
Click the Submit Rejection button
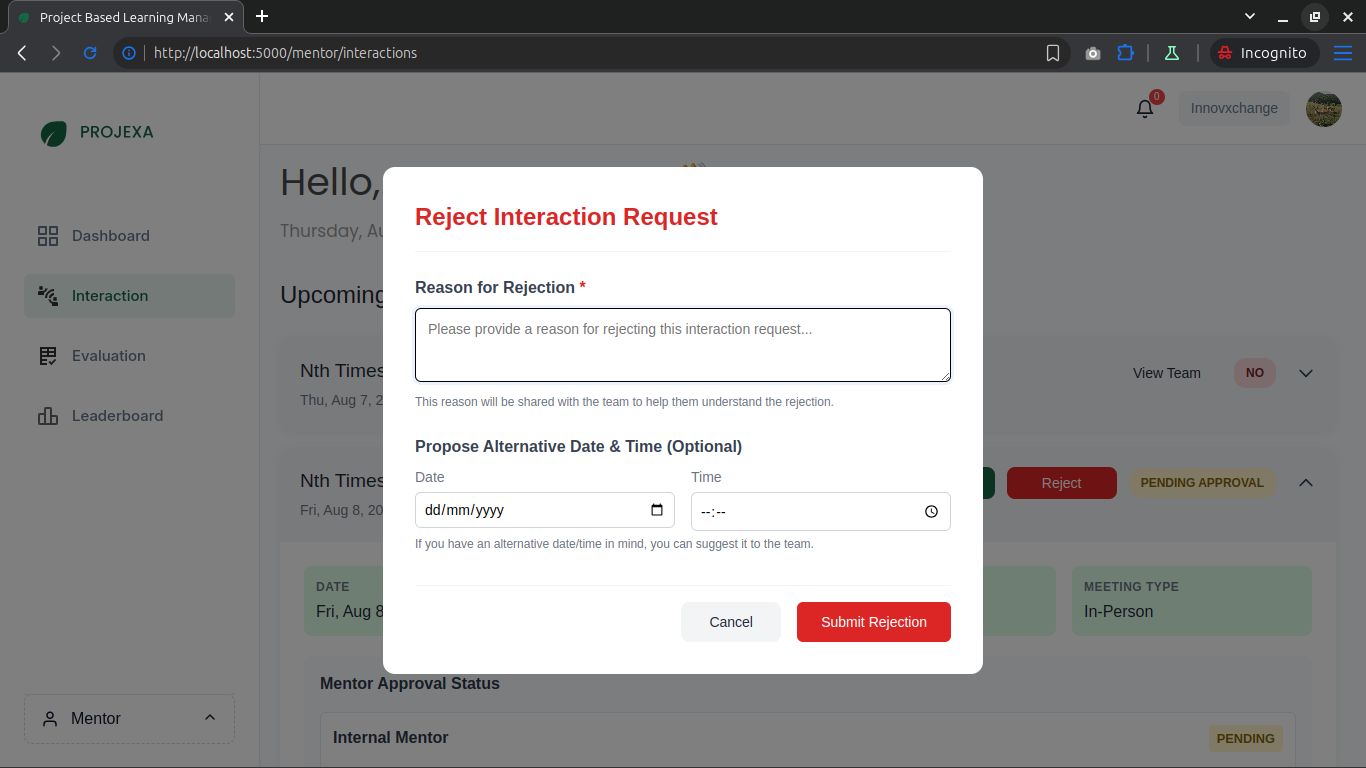tap(873, 621)
